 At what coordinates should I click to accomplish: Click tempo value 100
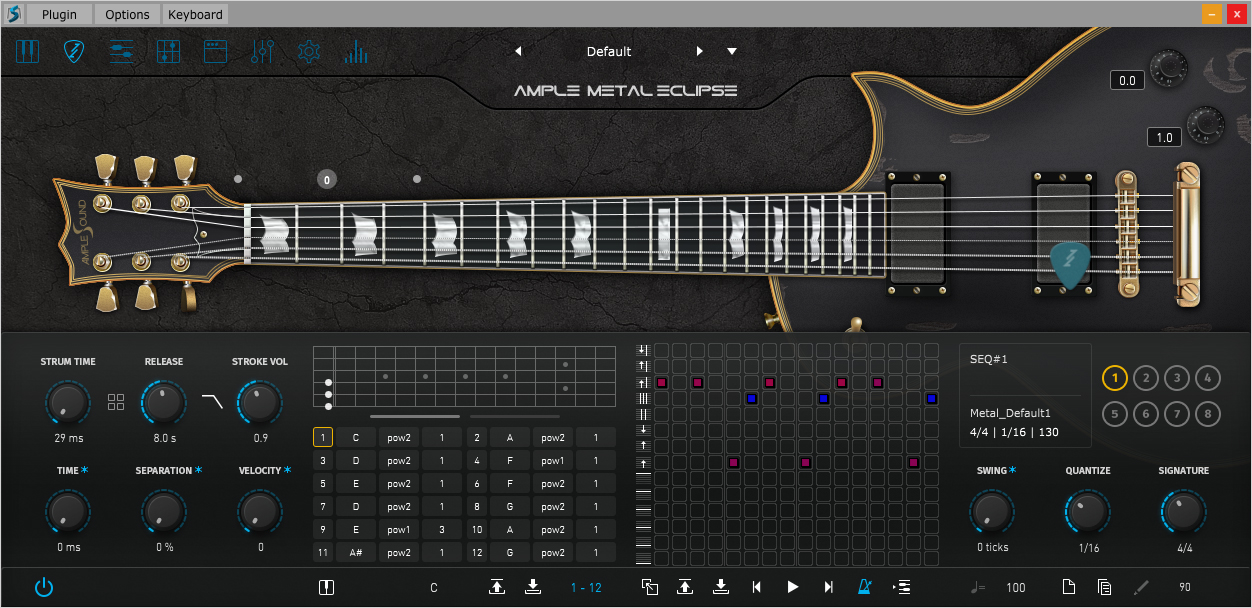[x=1016, y=588]
